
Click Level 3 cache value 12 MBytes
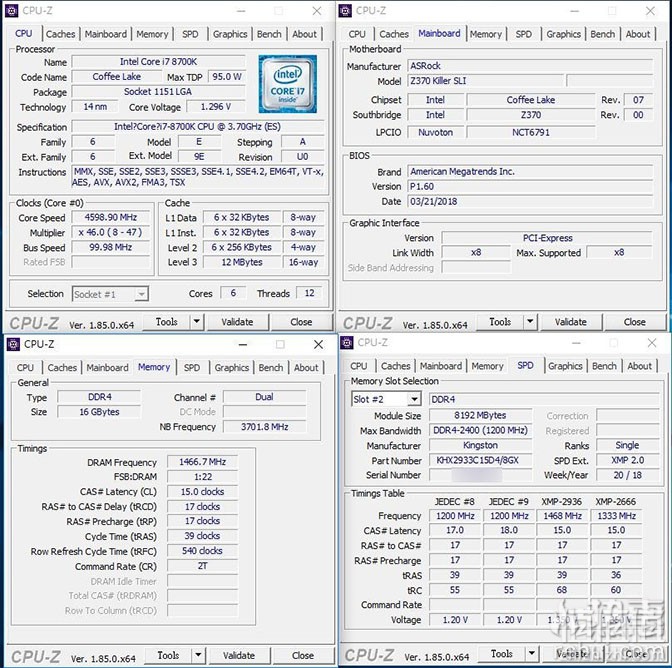tap(242, 262)
